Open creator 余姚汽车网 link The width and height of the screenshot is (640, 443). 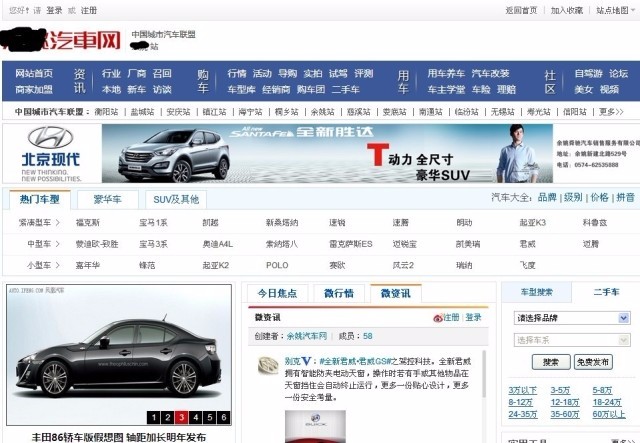[x=307, y=336]
